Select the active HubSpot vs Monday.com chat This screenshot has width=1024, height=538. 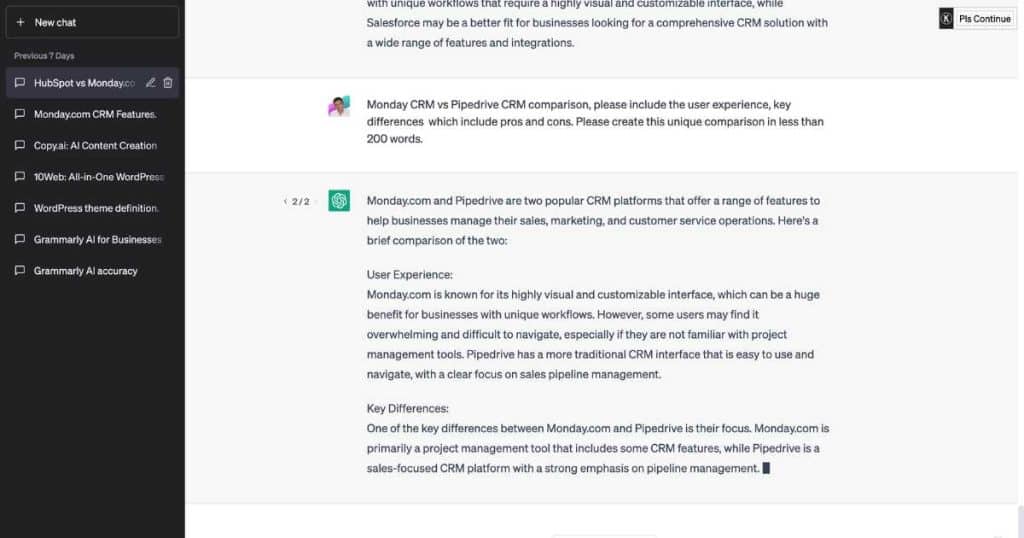pos(92,83)
